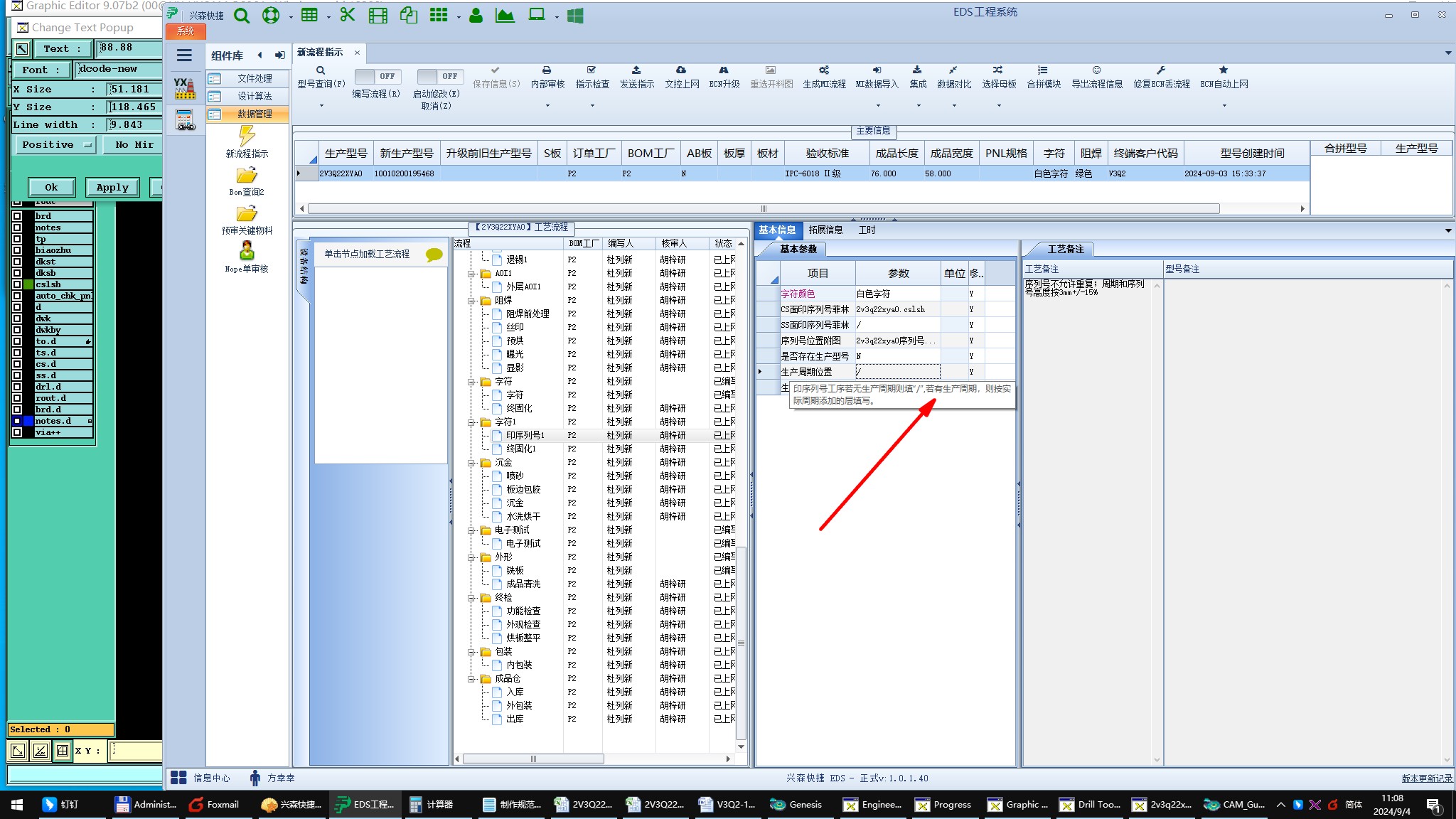The height and width of the screenshot is (819, 1456).
Task: Open 新流程指示 lightning icon in sidebar
Action: 247,136
